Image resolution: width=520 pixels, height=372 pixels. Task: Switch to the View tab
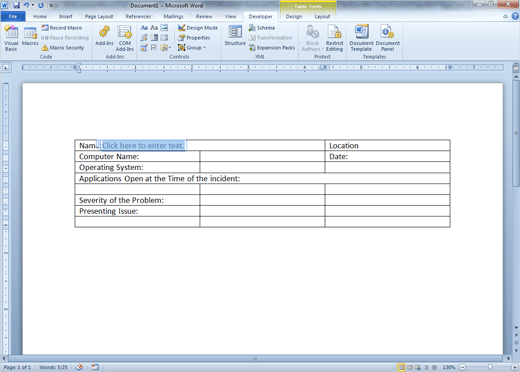point(230,16)
